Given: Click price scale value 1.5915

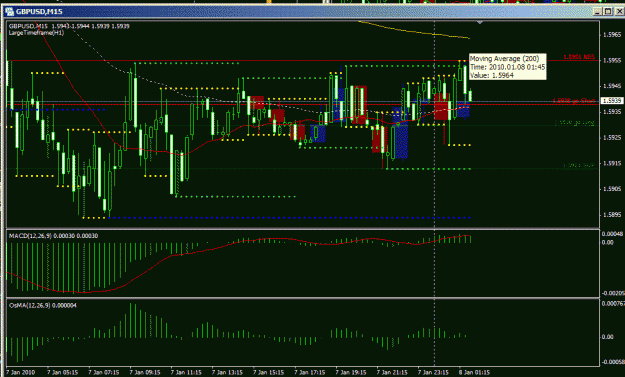Looking at the screenshot, I should tap(612, 163).
